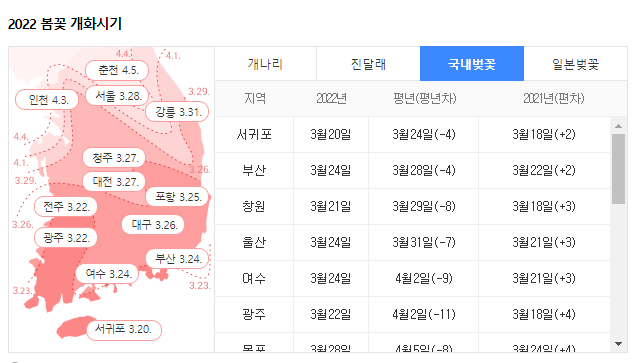Click the 여수 3.24. map label

pyautogui.click(x=107, y=274)
